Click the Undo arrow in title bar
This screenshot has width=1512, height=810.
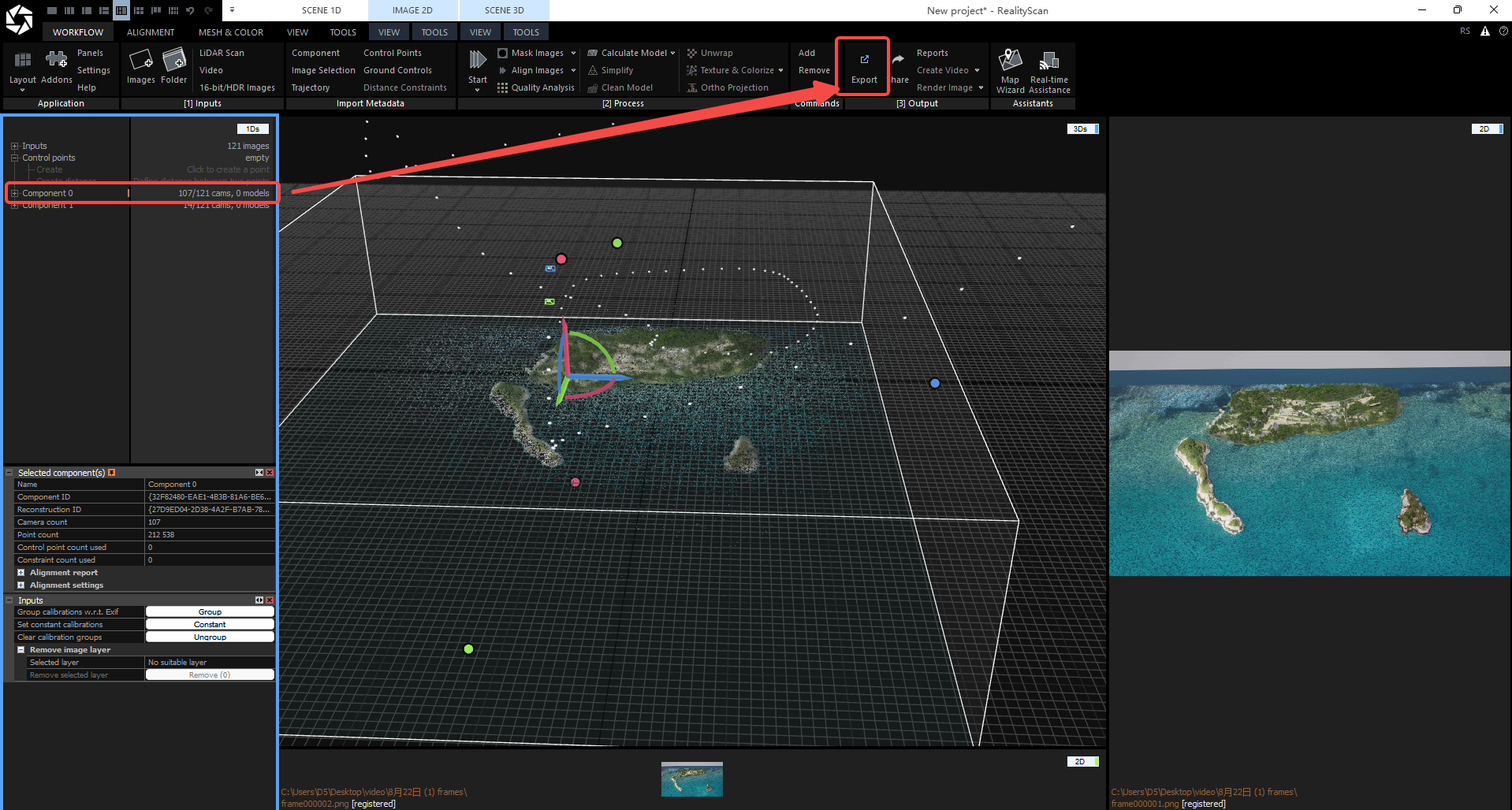[190, 10]
